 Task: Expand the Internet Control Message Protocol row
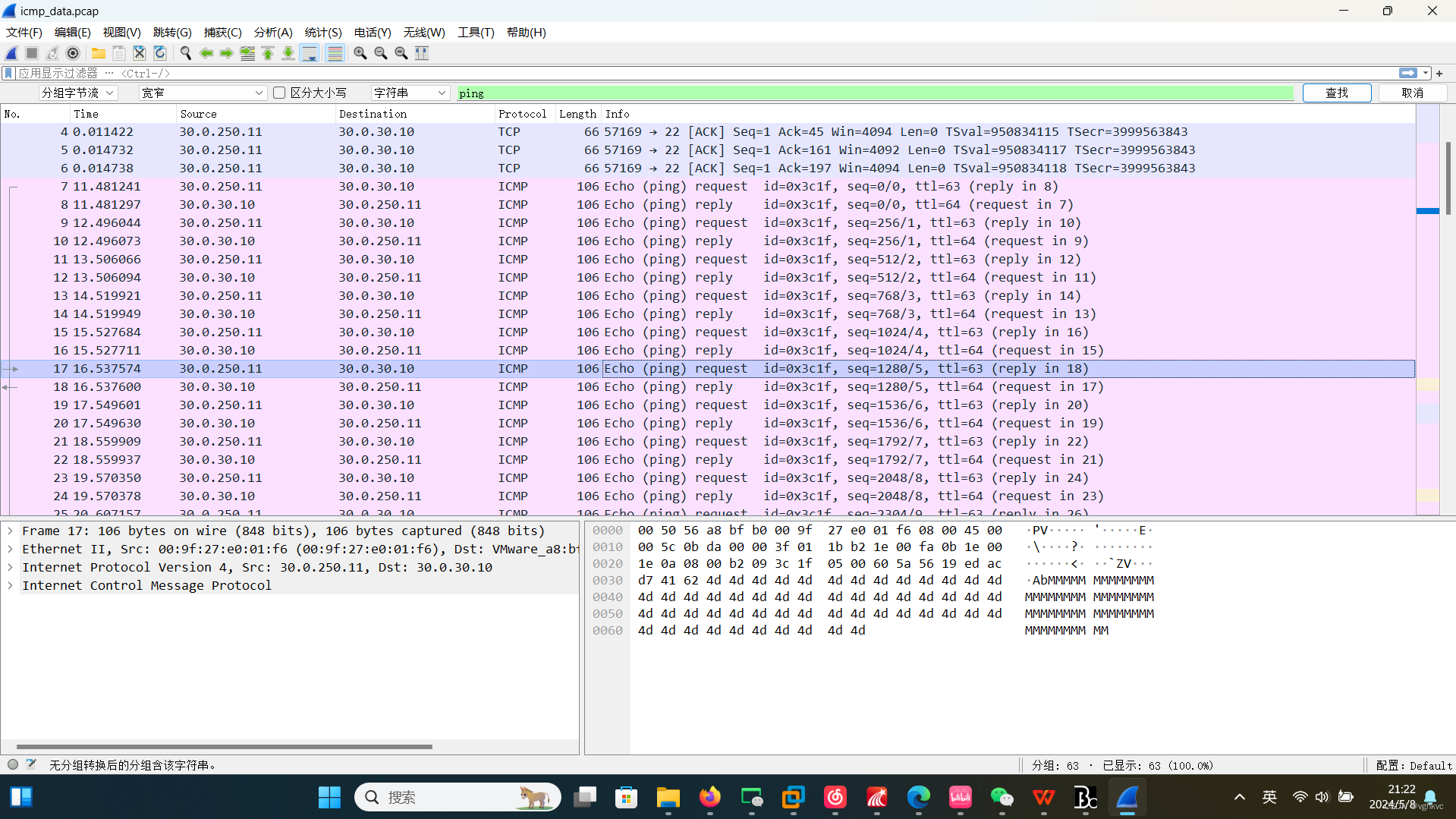10,585
